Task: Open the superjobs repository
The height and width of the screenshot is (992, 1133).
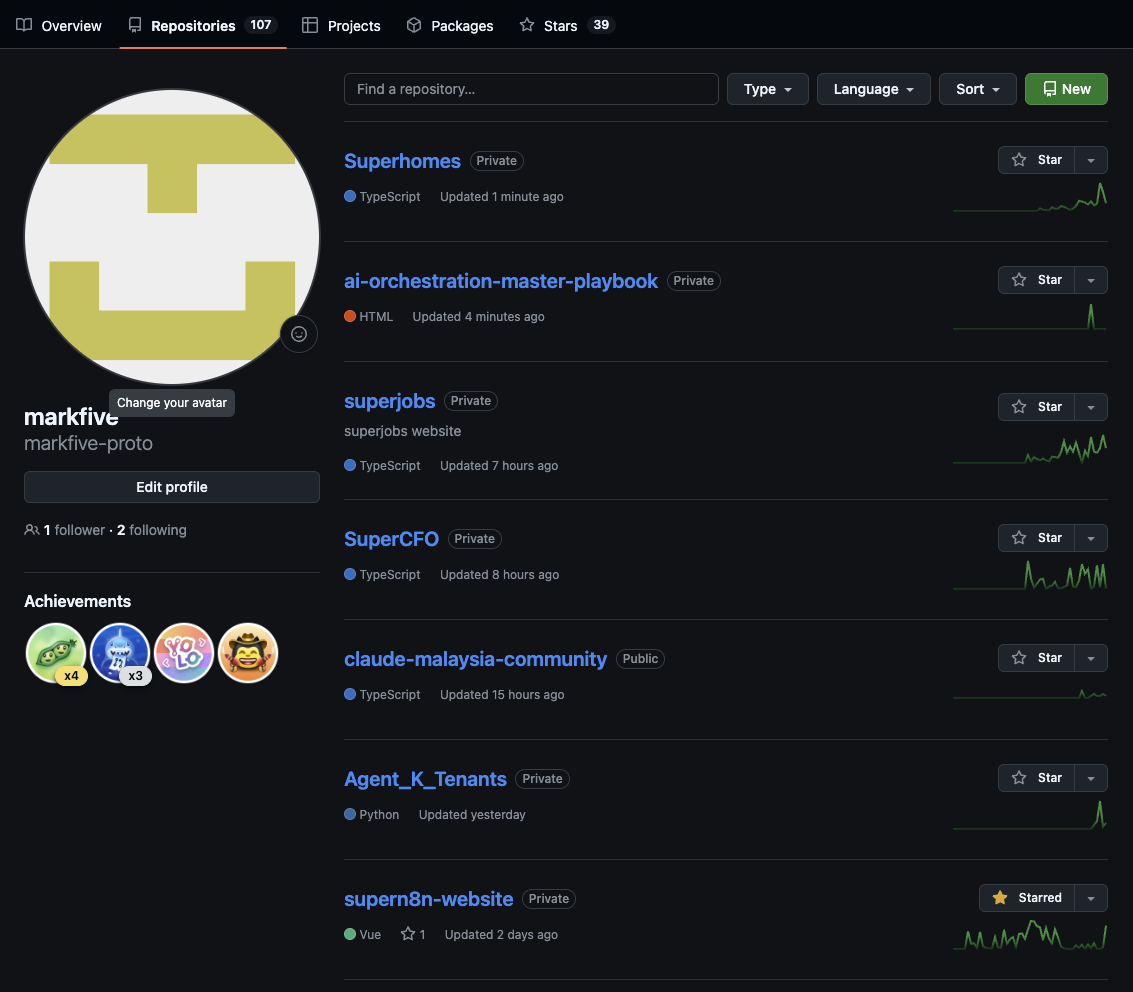Action: click(389, 400)
